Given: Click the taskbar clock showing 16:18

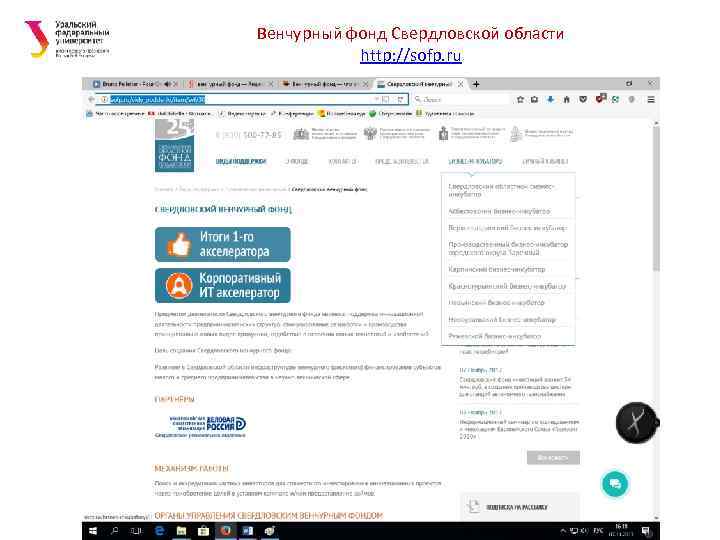Looking at the screenshot, I should (x=621, y=531).
